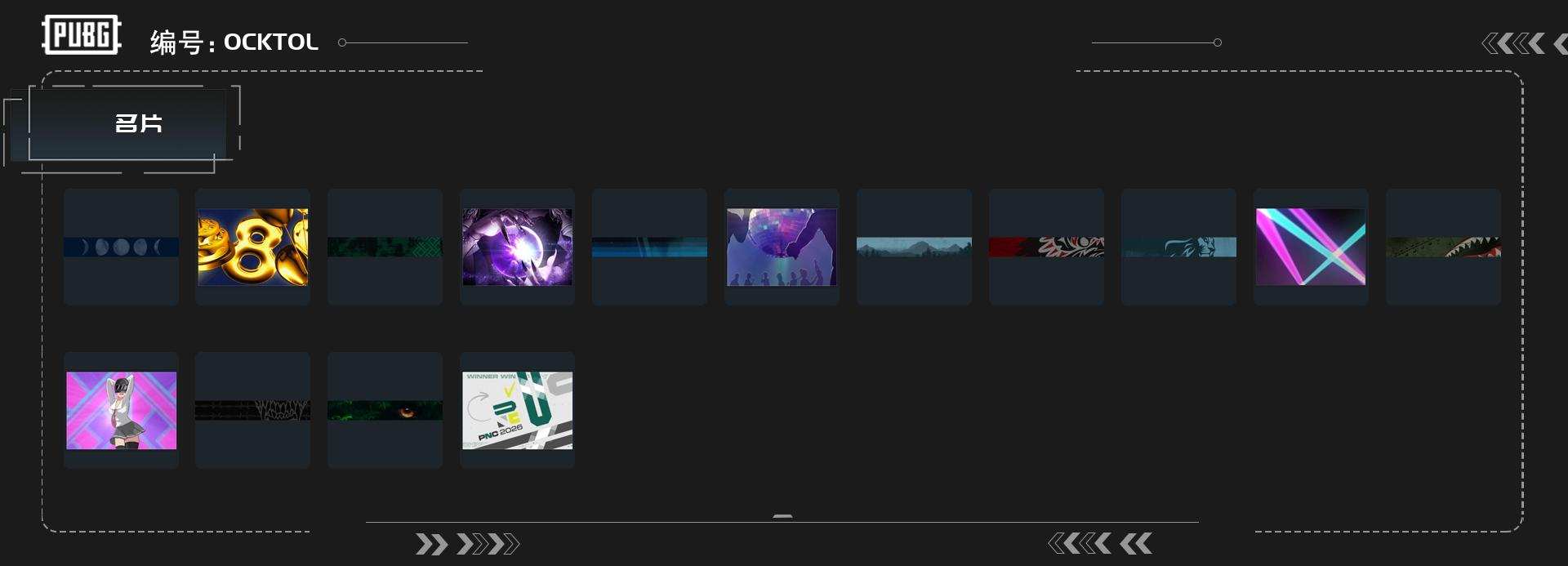Select the PNC 2026 nameplate

click(518, 410)
